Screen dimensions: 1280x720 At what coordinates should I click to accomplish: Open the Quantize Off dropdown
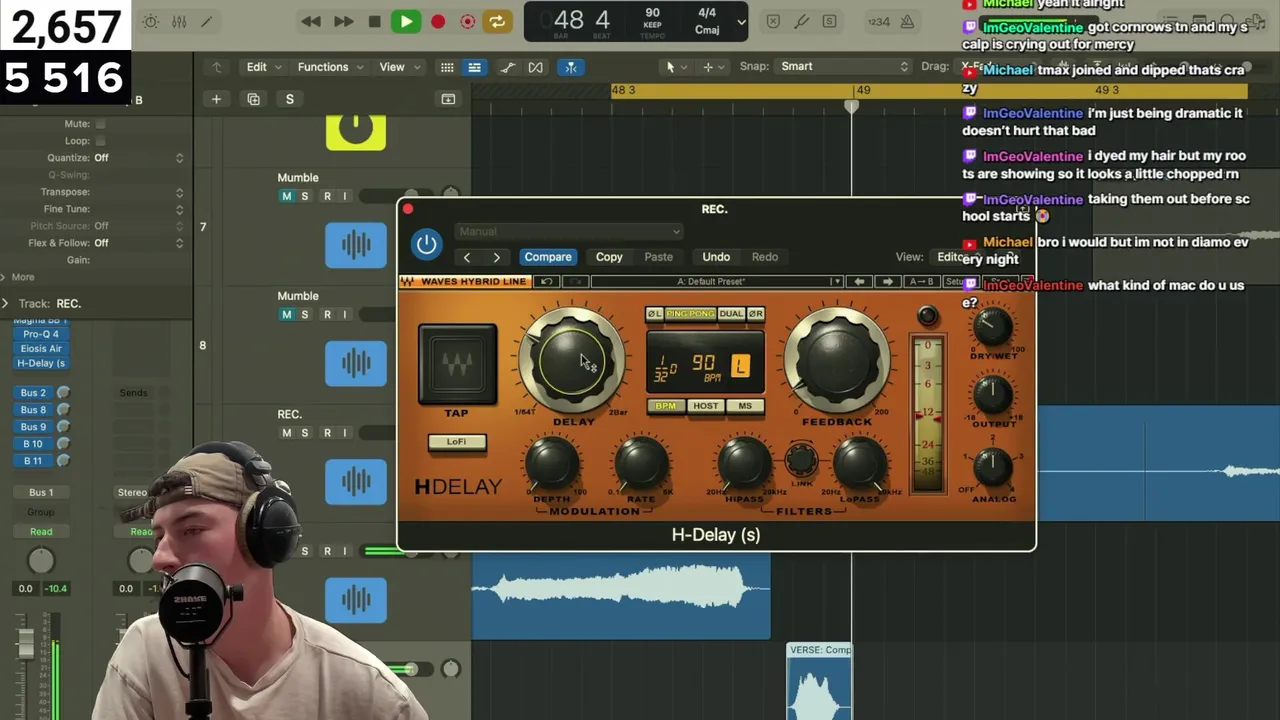click(138, 158)
